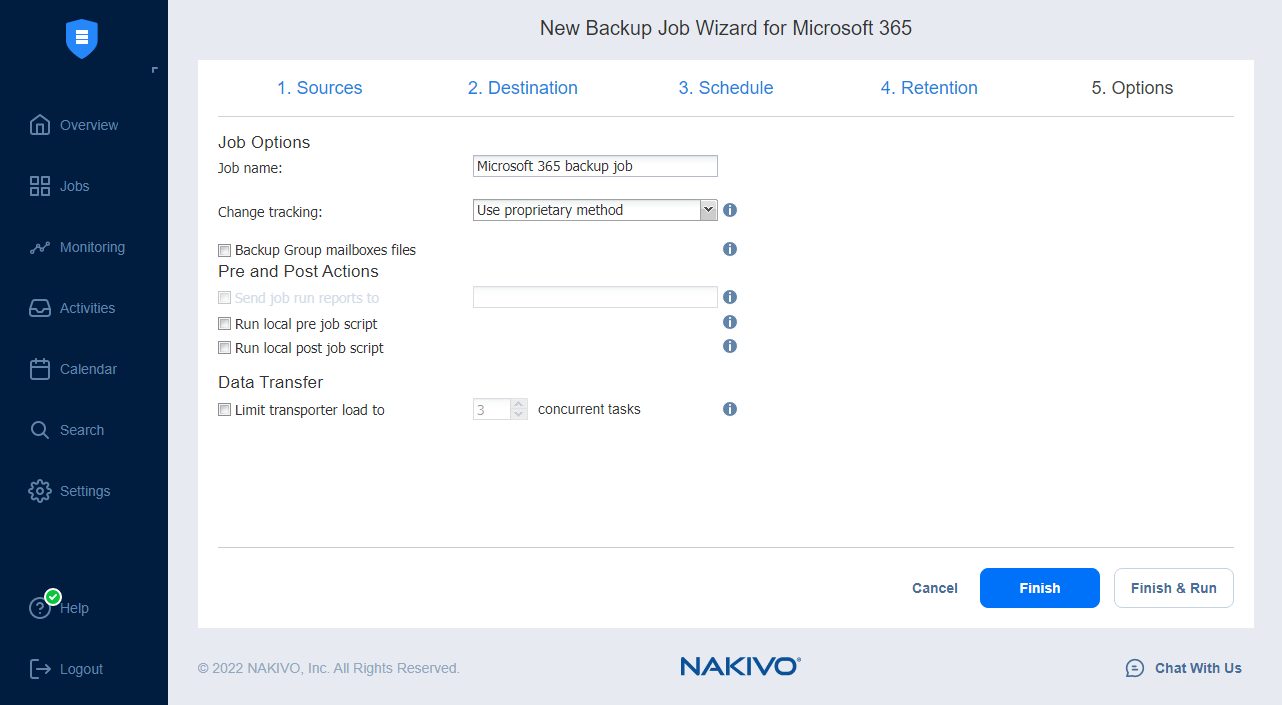Switch to the Destination step

[x=522, y=88]
